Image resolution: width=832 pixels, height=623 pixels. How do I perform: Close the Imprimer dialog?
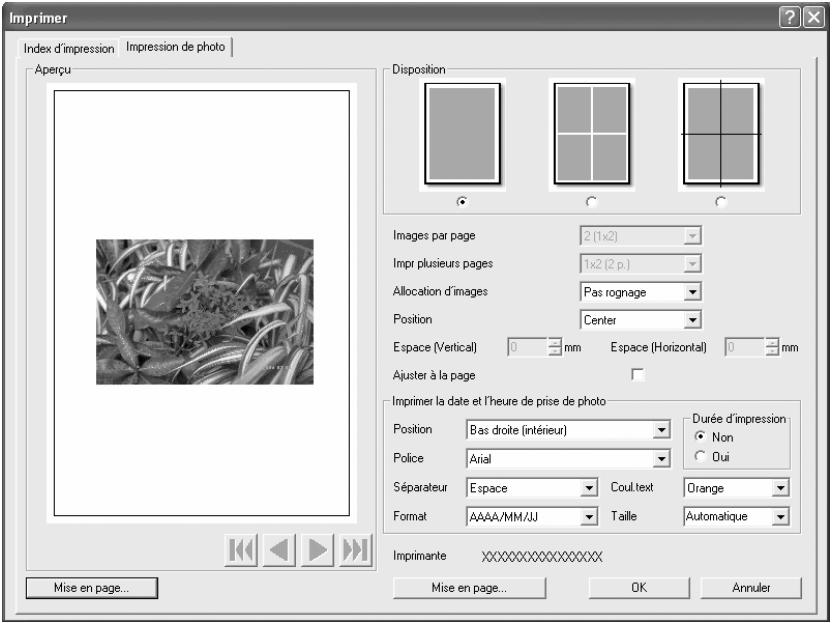814,18
